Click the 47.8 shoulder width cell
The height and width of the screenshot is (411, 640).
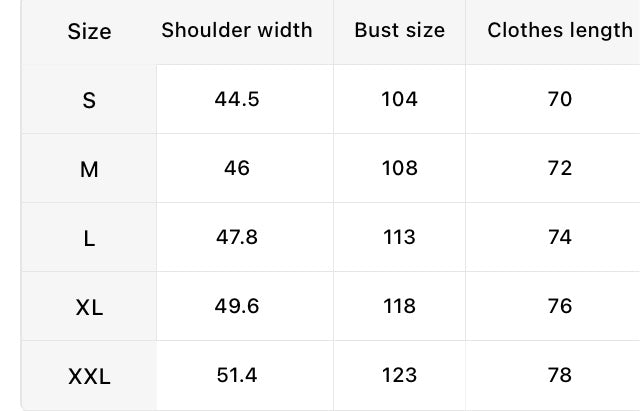point(237,237)
